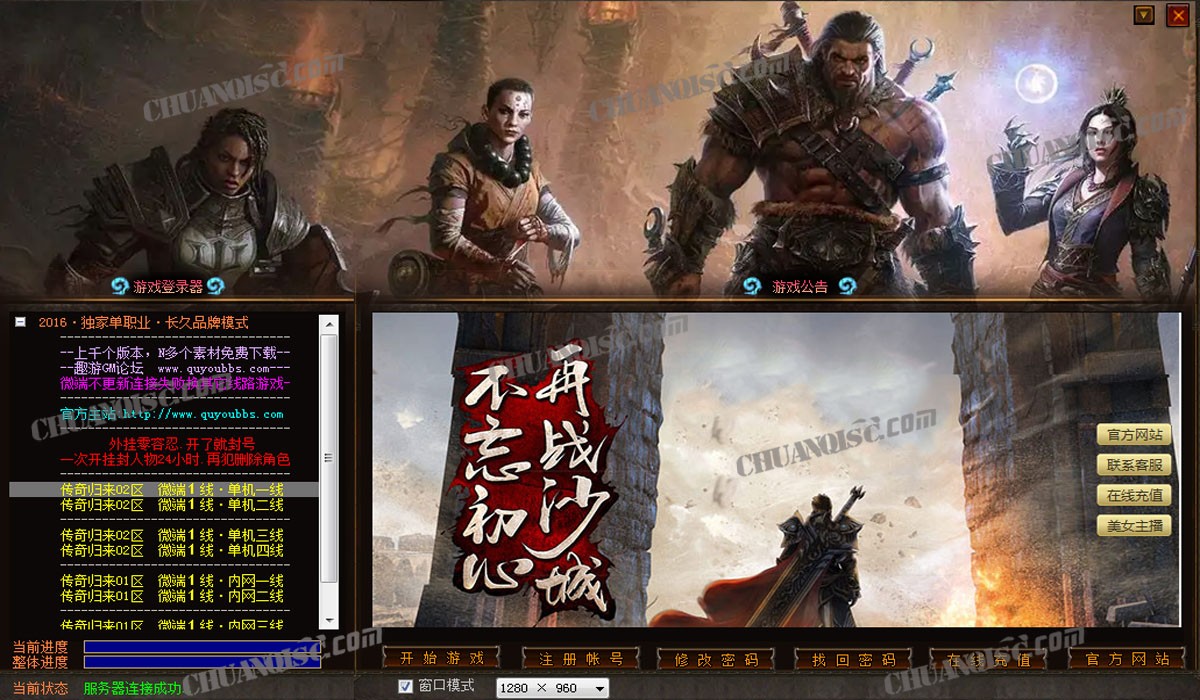Collapse the 2016·独家单职业 server group
The height and width of the screenshot is (700, 1200).
click(x=20, y=323)
